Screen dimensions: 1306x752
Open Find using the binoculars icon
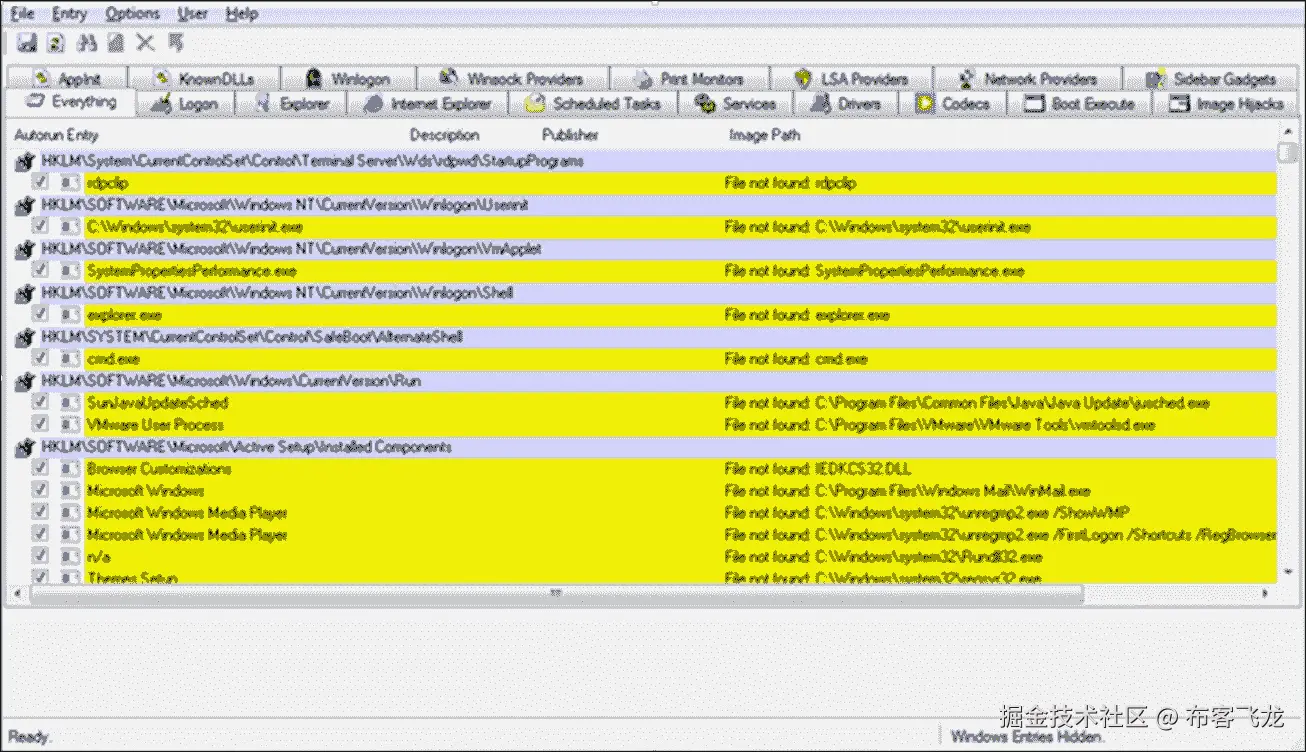[87, 42]
